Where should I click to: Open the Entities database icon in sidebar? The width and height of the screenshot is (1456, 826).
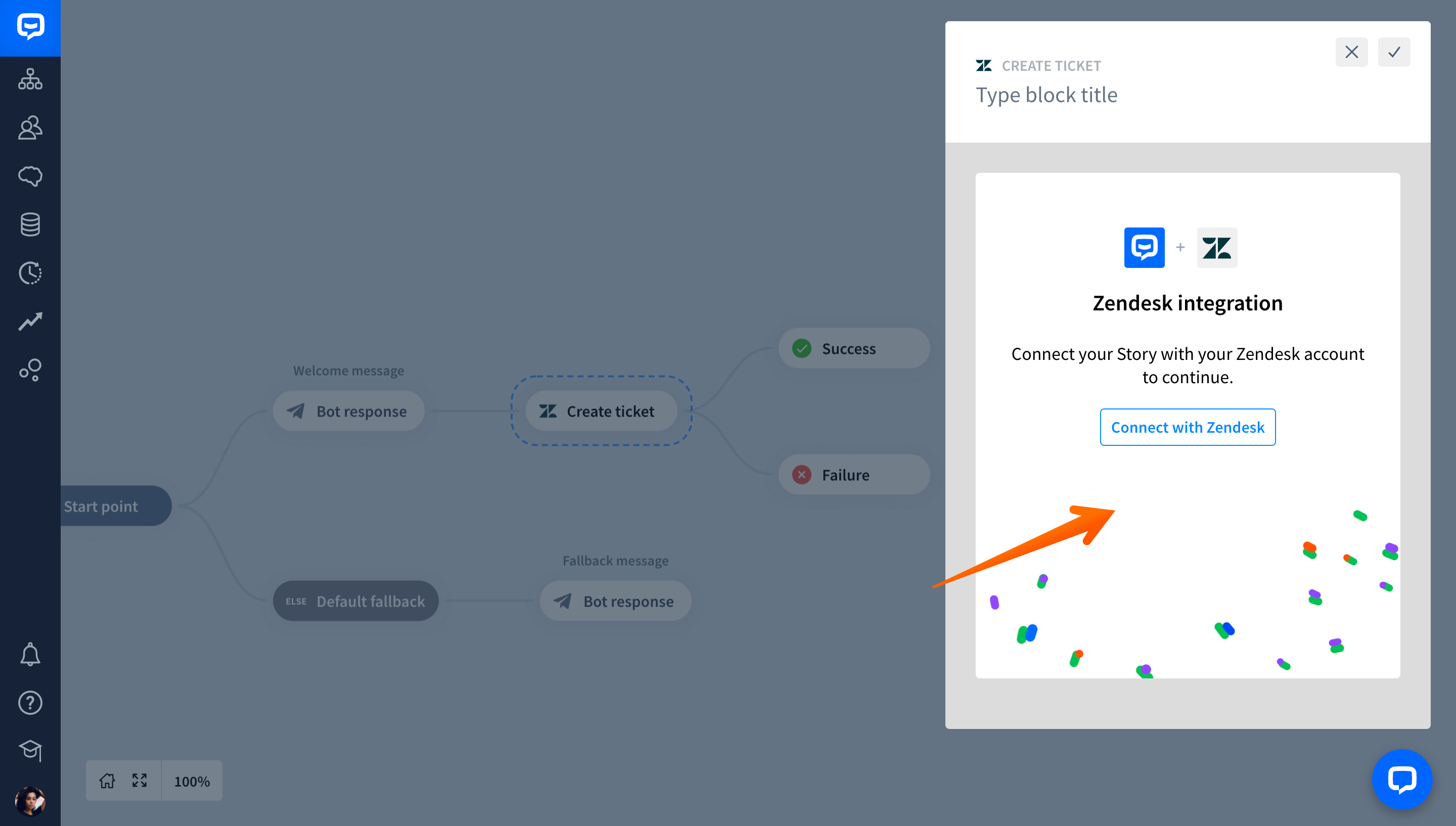[x=30, y=224]
